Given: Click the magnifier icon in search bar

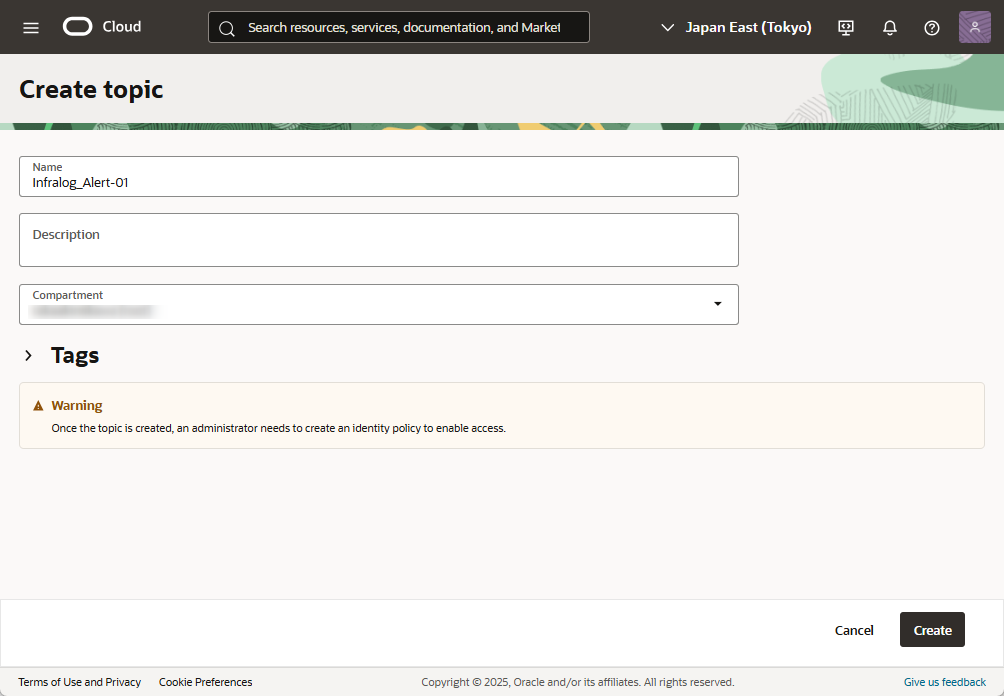Looking at the screenshot, I should [x=227, y=28].
